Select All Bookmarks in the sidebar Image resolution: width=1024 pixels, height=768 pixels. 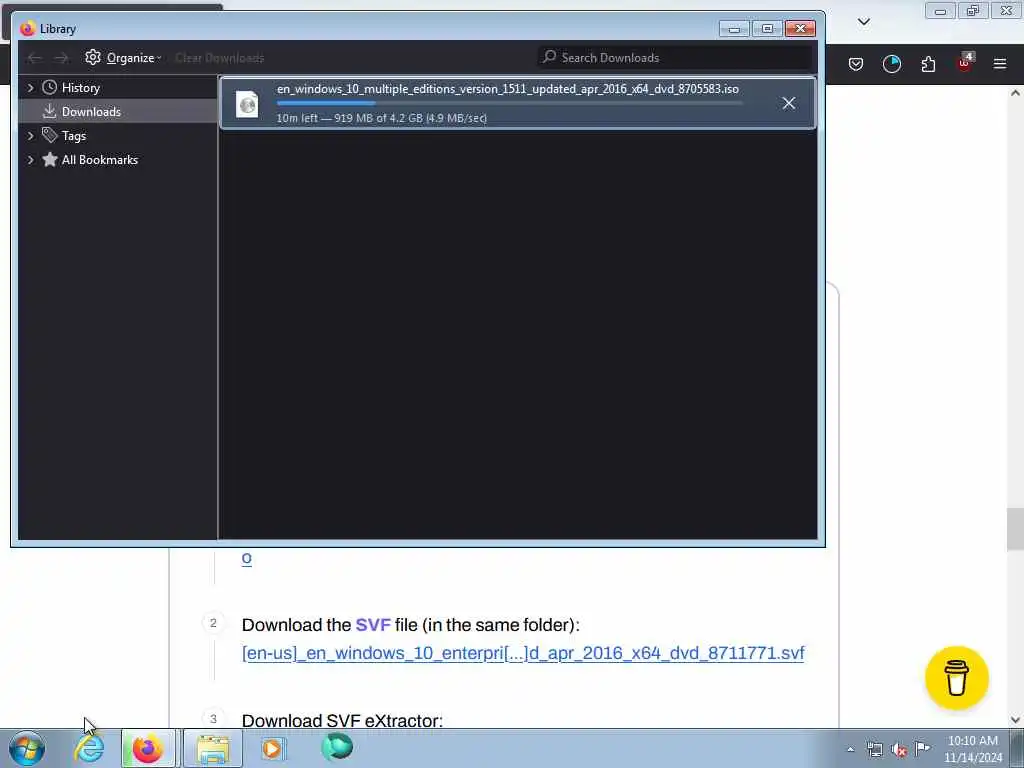(x=99, y=160)
